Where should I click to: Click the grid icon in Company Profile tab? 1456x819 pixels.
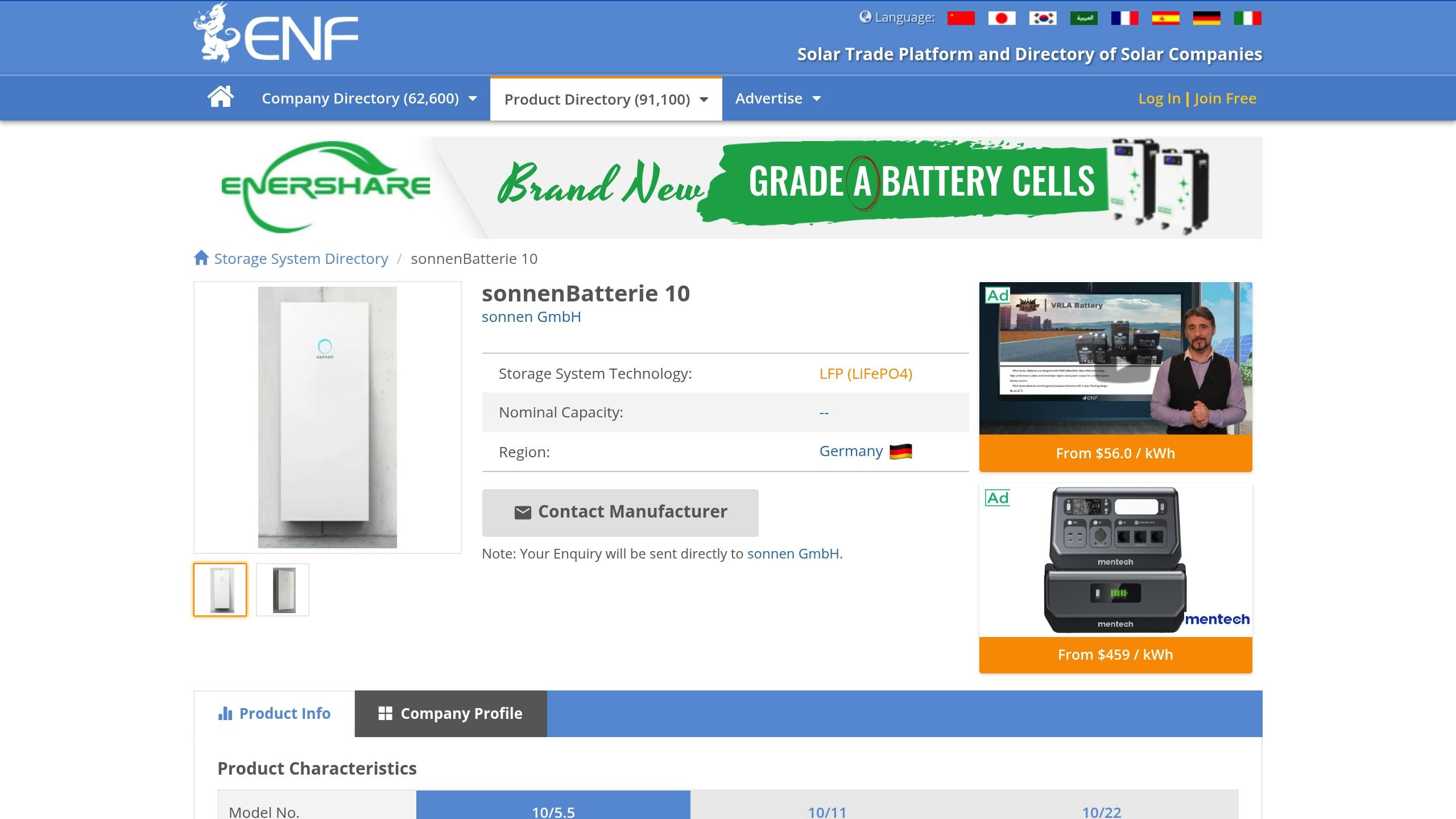[x=385, y=713]
